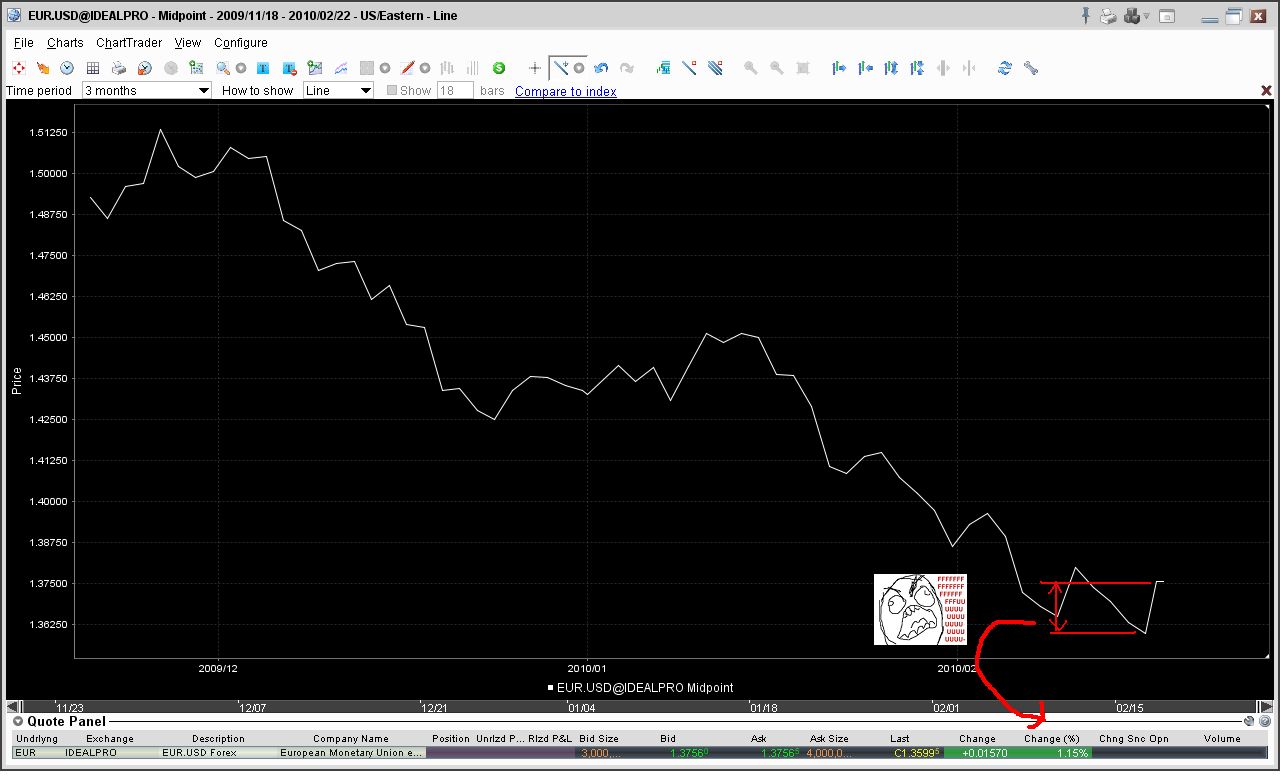Click the EUR.USD Forex description cell
This screenshot has width=1280, height=776.
coord(200,753)
